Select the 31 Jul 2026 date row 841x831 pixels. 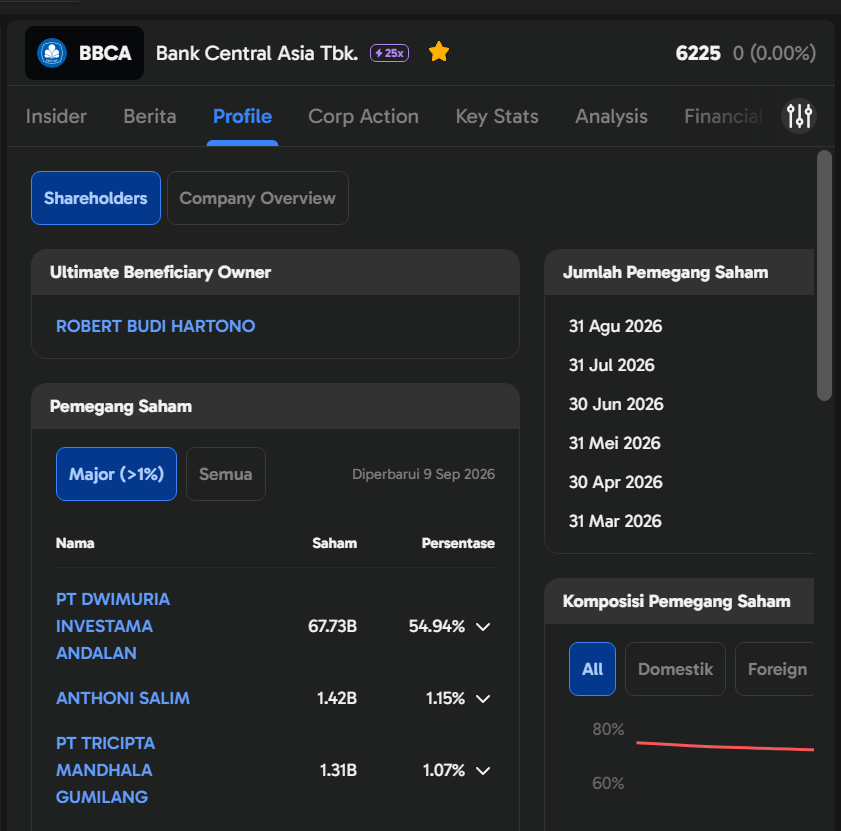click(611, 365)
